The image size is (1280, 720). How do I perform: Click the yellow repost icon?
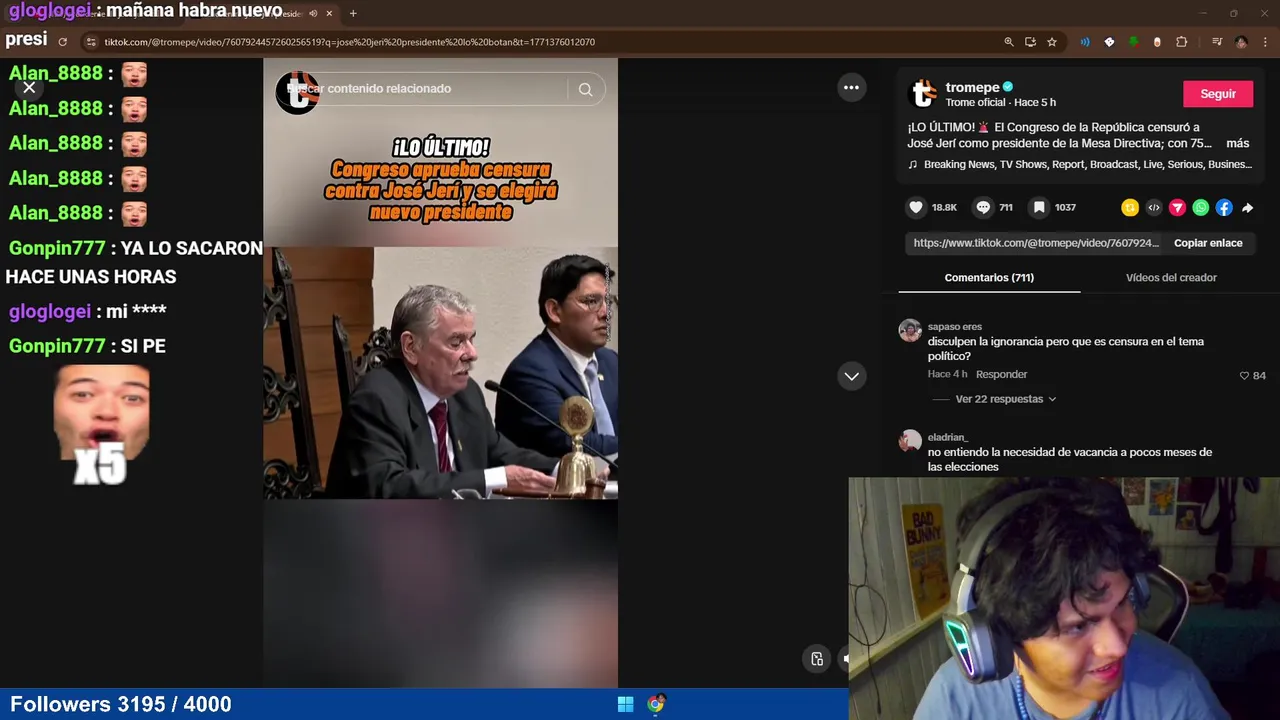tap(1130, 208)
